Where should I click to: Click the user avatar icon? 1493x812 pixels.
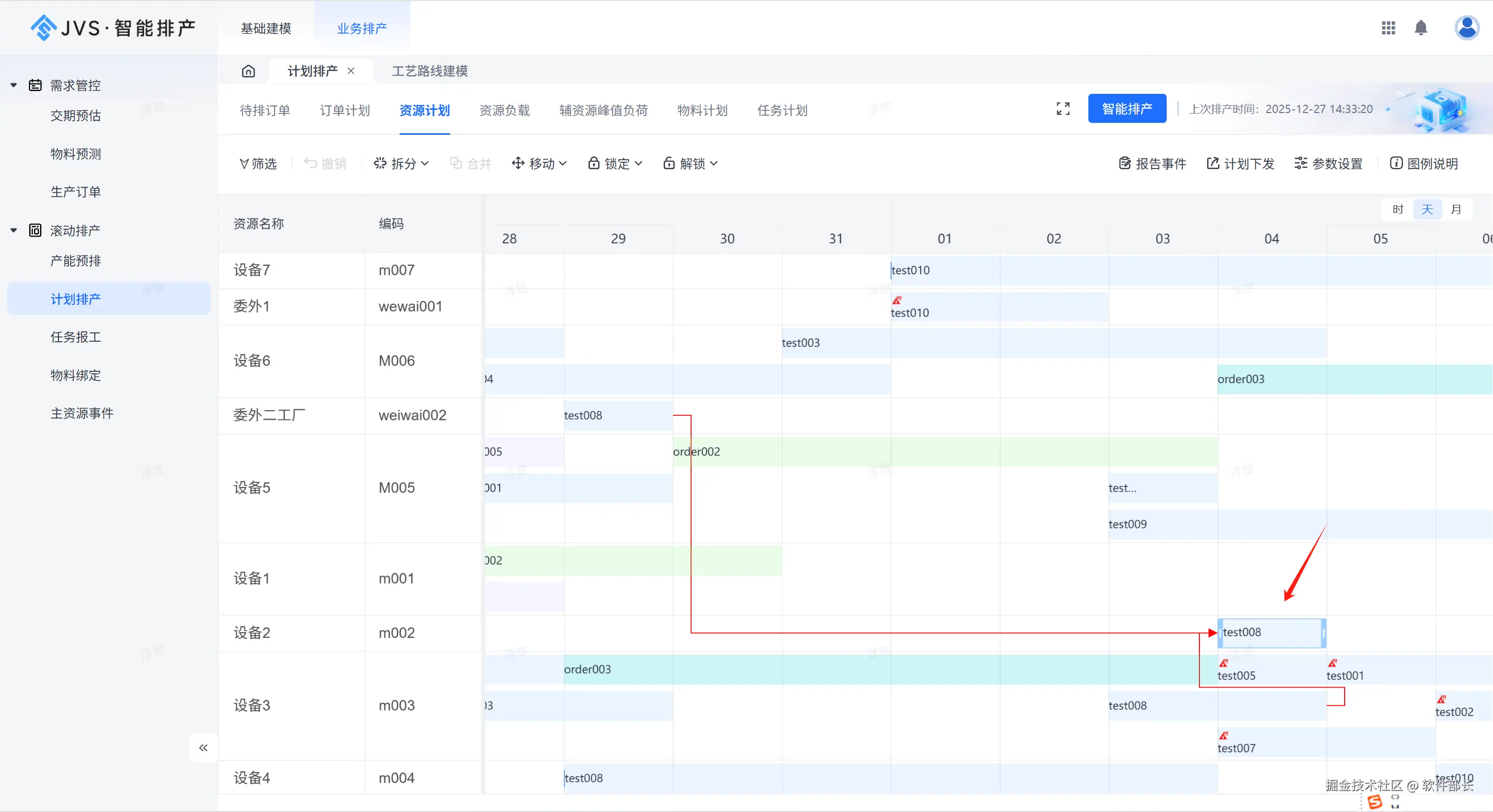[x=1467, y=28]
